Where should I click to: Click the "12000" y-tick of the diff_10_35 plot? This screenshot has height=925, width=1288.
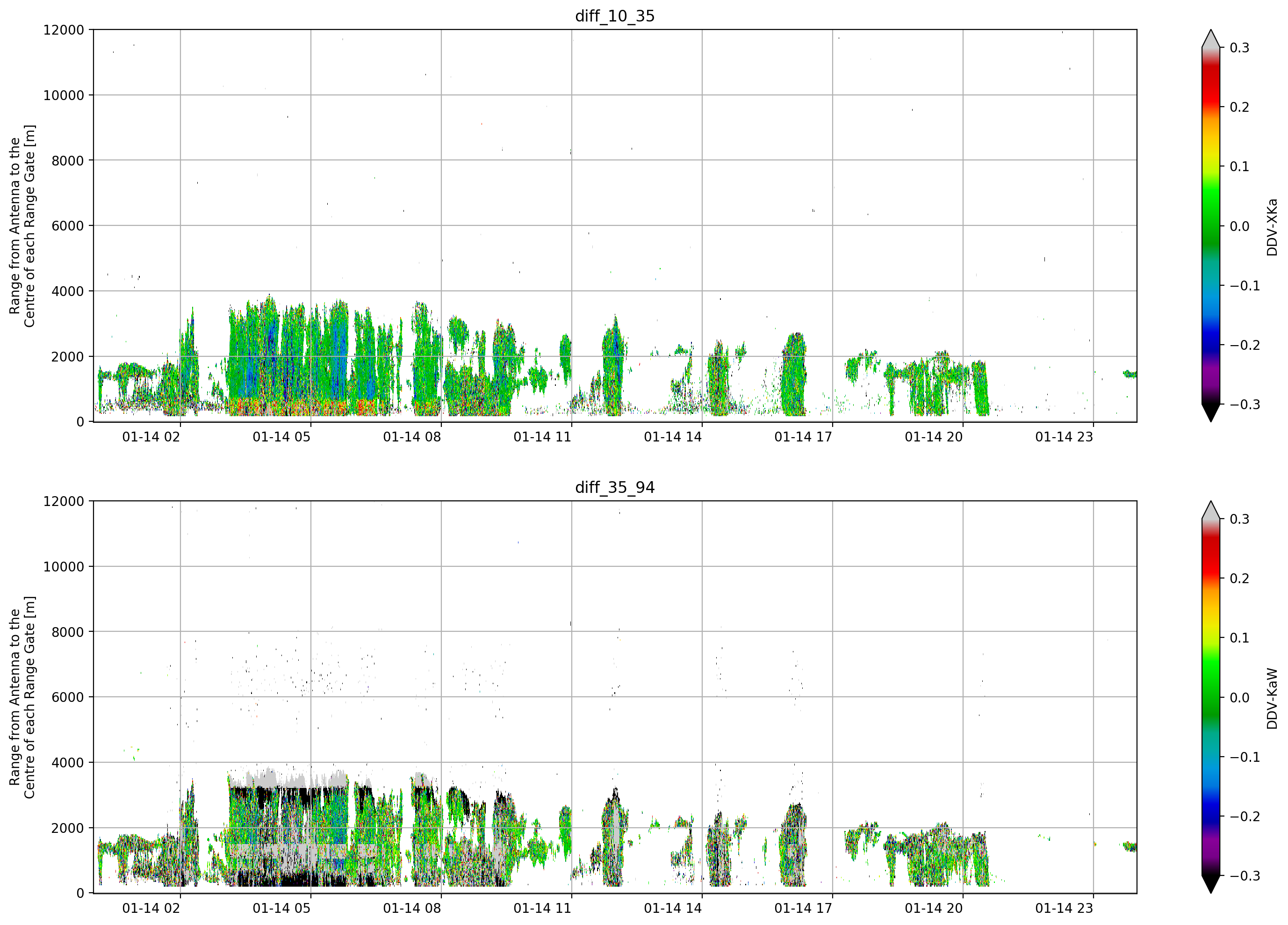[x=64, y=30]
